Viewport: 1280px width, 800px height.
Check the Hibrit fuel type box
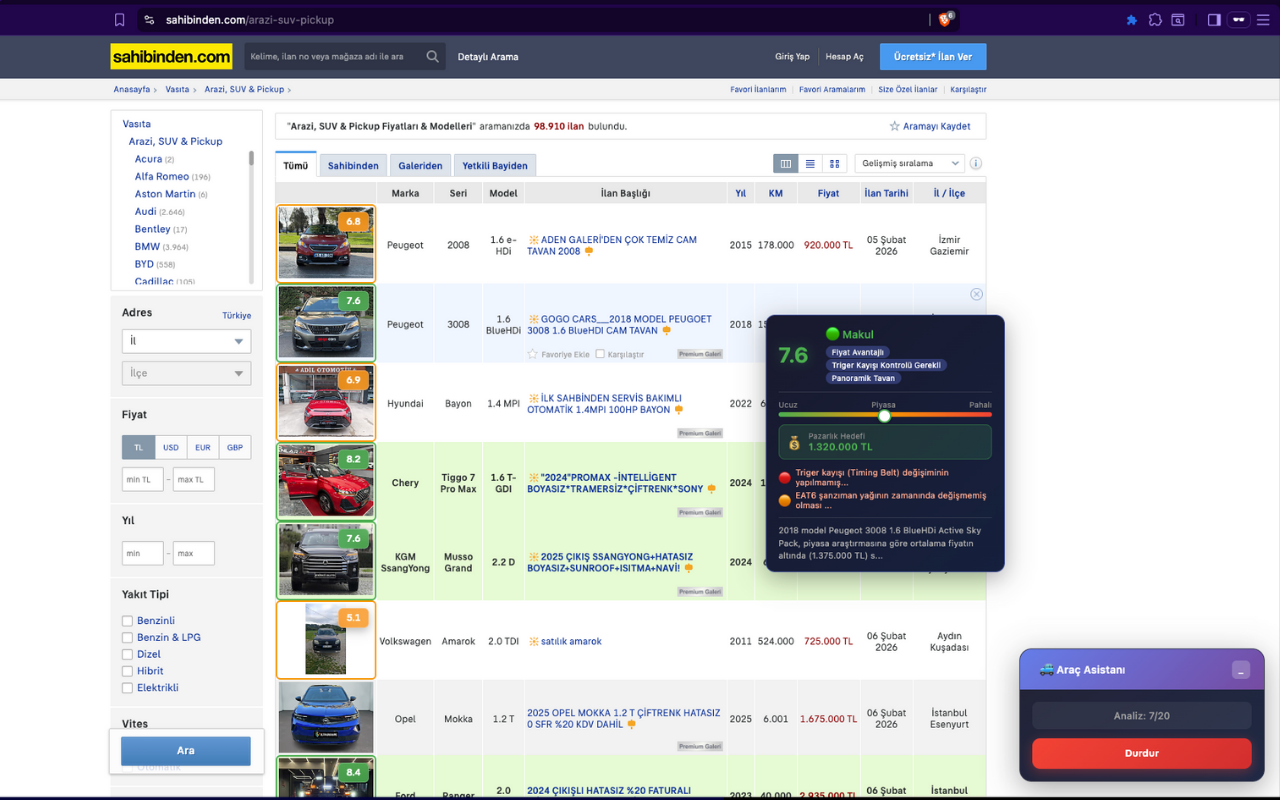point(127,672)
